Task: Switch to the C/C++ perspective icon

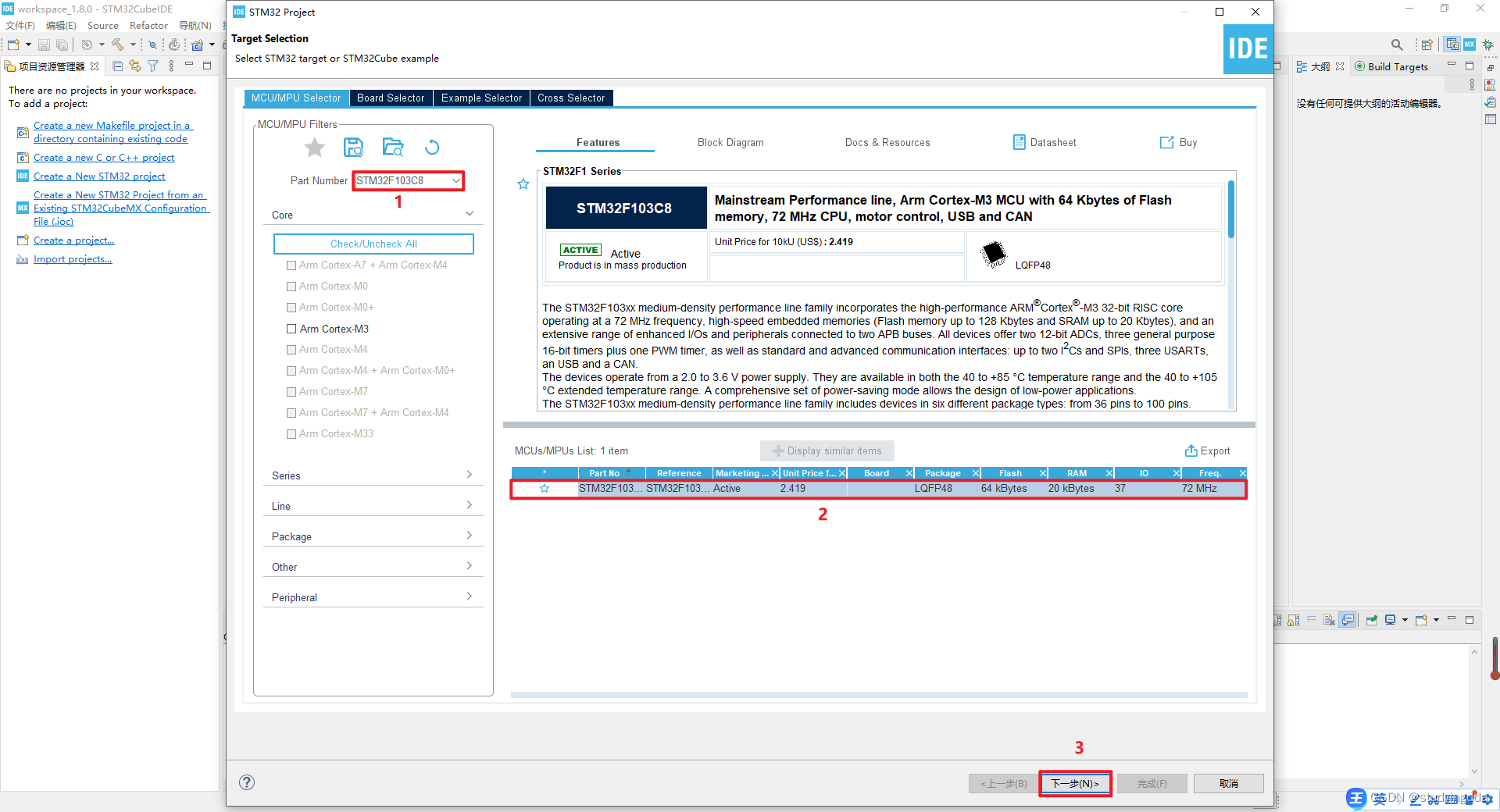Action: click(1452, 45)
